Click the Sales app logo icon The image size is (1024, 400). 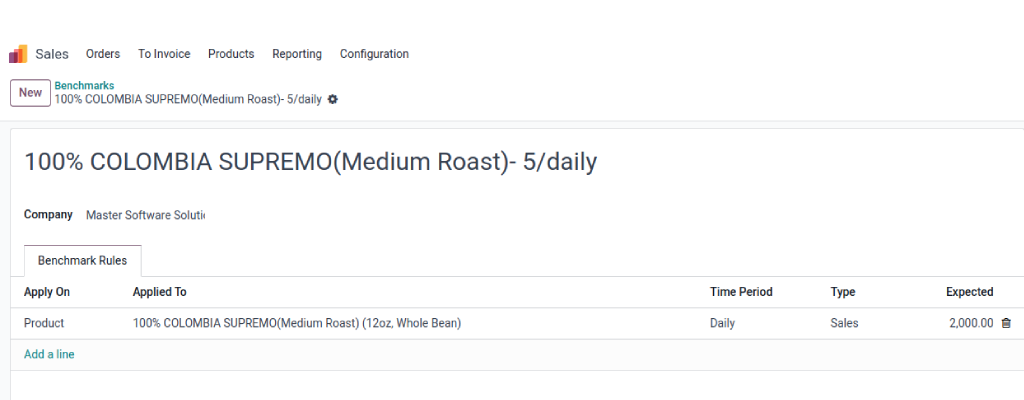[18, 54]
